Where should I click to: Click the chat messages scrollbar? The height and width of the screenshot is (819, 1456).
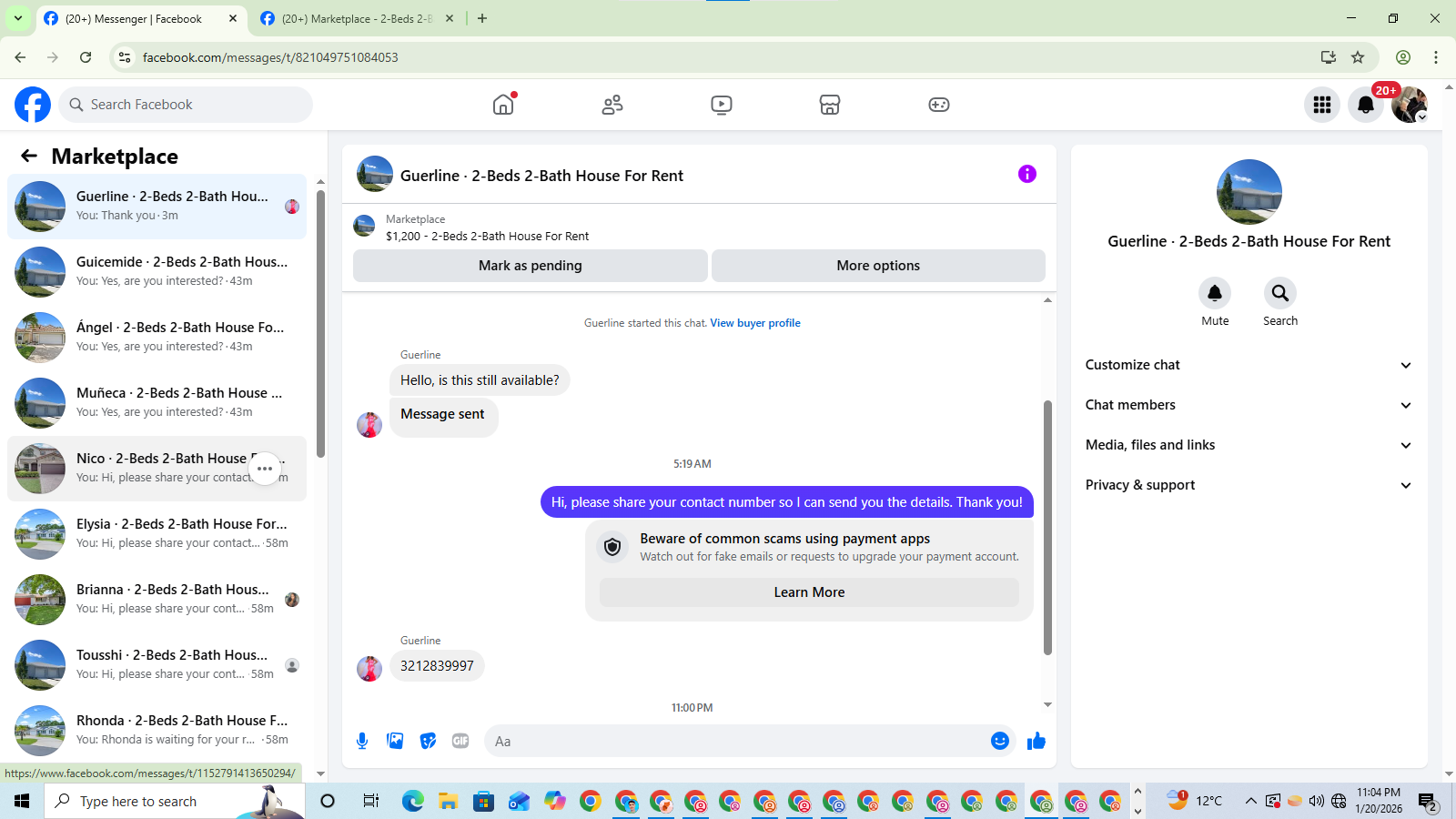(x=1047, y=528)
